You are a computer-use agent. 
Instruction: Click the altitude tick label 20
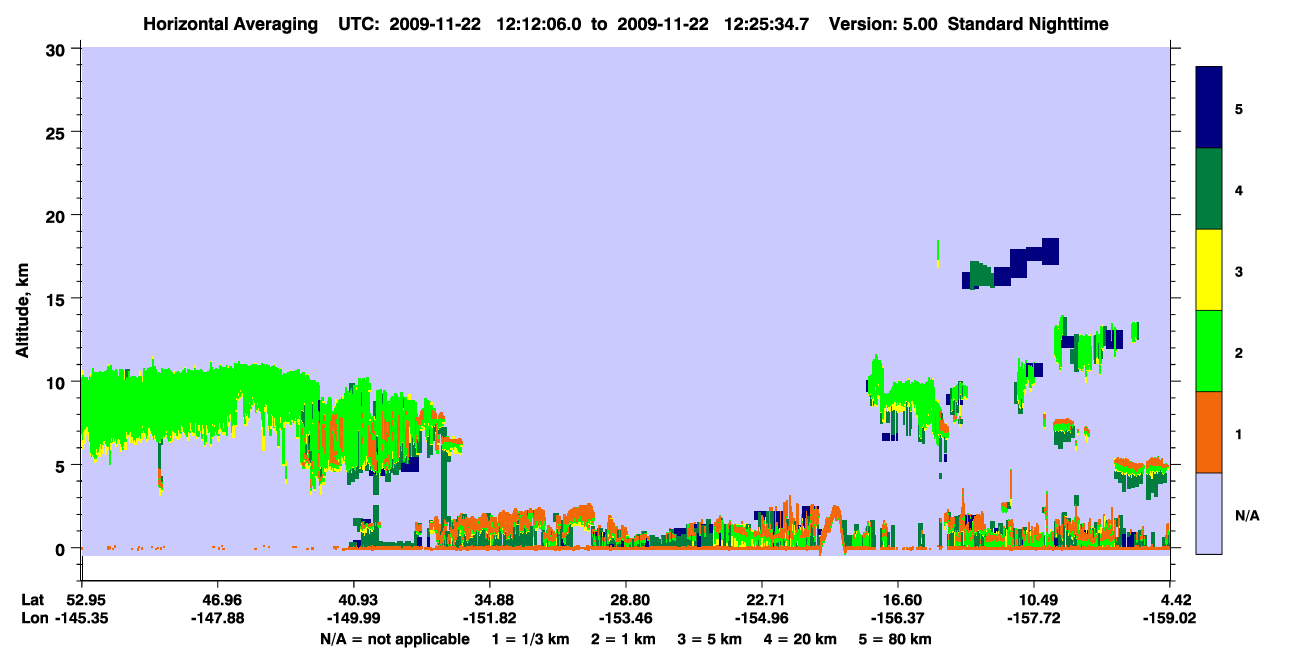(x=57, y=215)
